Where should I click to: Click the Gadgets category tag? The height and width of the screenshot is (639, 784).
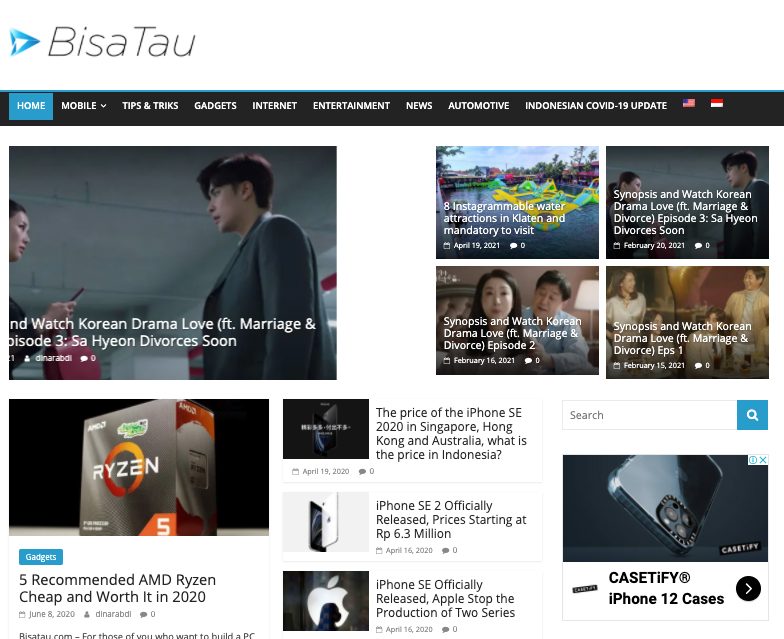coord(41,557)
